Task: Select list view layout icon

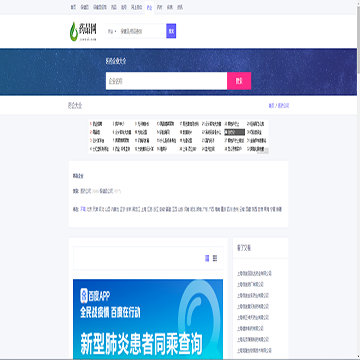Action: [x=215, y=258]
